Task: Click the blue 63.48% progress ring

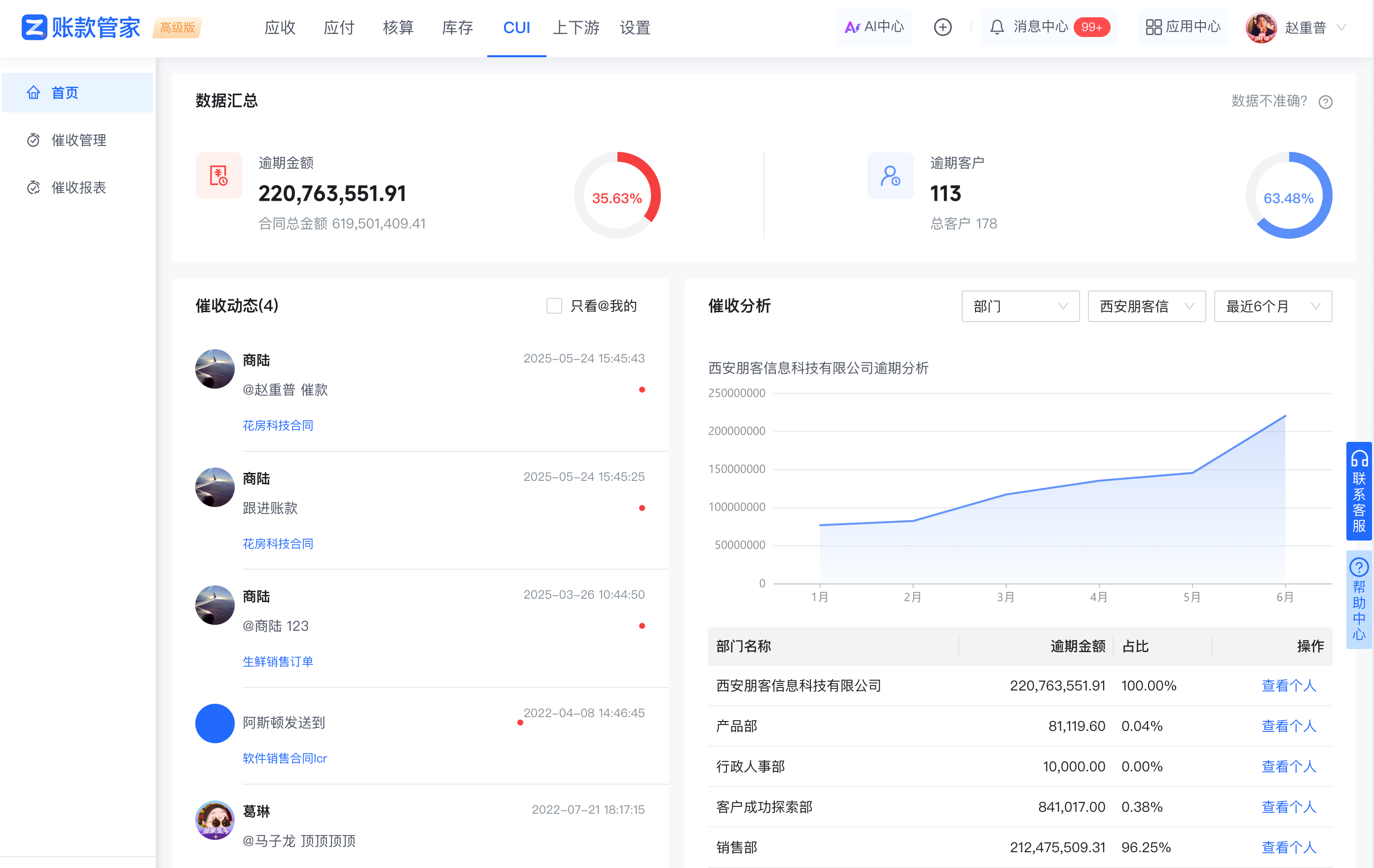Action: point(1288,195)
